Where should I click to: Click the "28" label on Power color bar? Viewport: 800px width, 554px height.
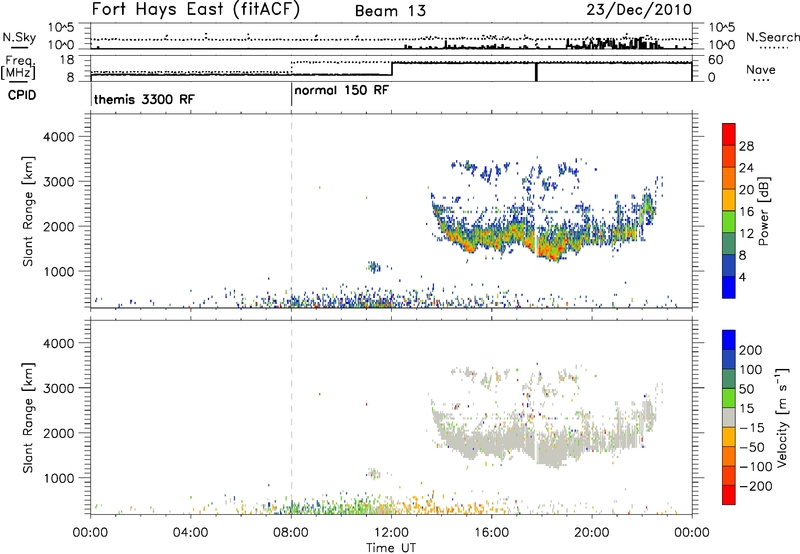[746, 146]
